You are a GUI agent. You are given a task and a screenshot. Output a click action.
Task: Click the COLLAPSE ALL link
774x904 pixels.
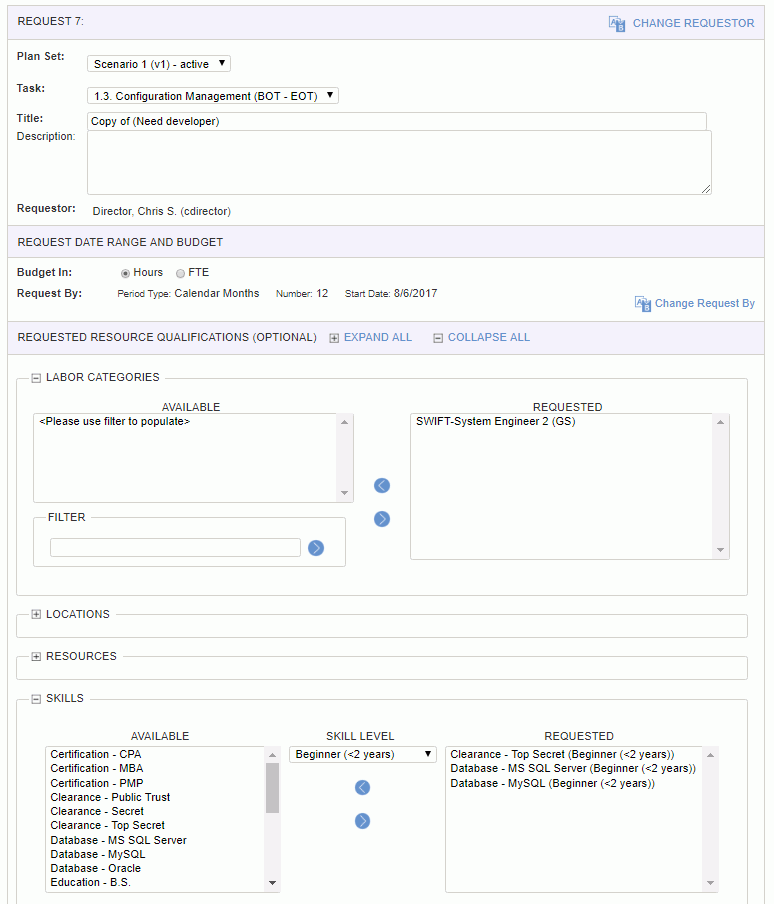[489, 337]
